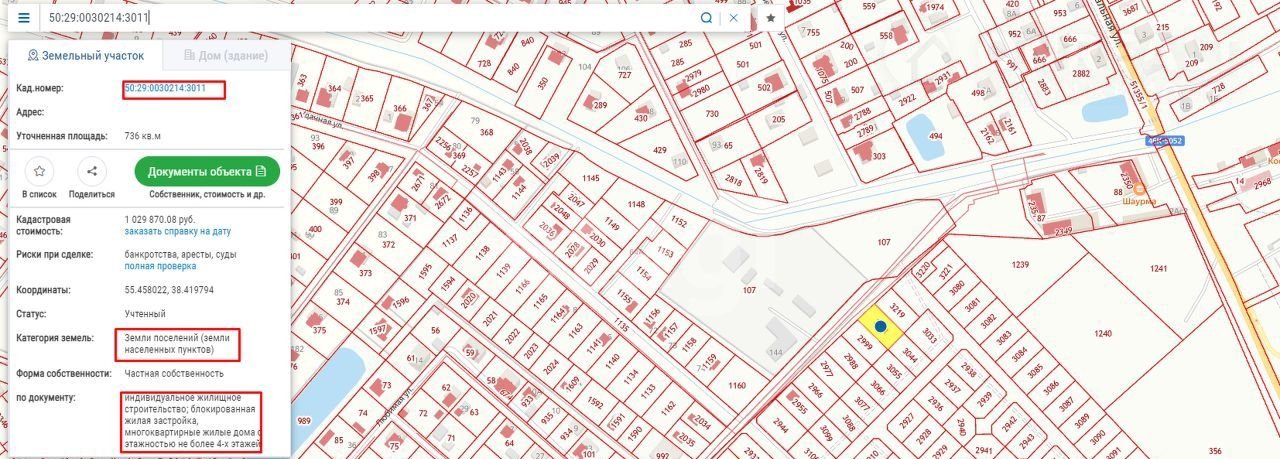Click the заказать справку на дату link

[178, 231]
